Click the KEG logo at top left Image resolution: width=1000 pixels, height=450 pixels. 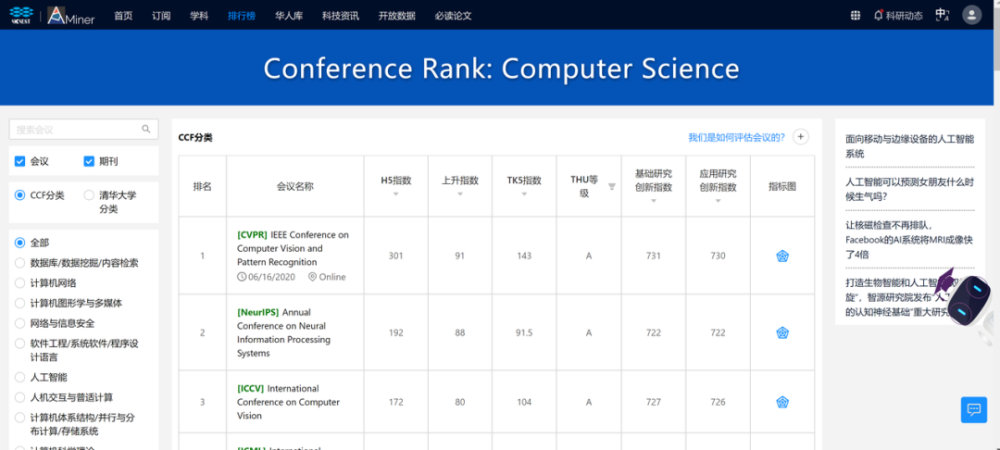point(20,15)
